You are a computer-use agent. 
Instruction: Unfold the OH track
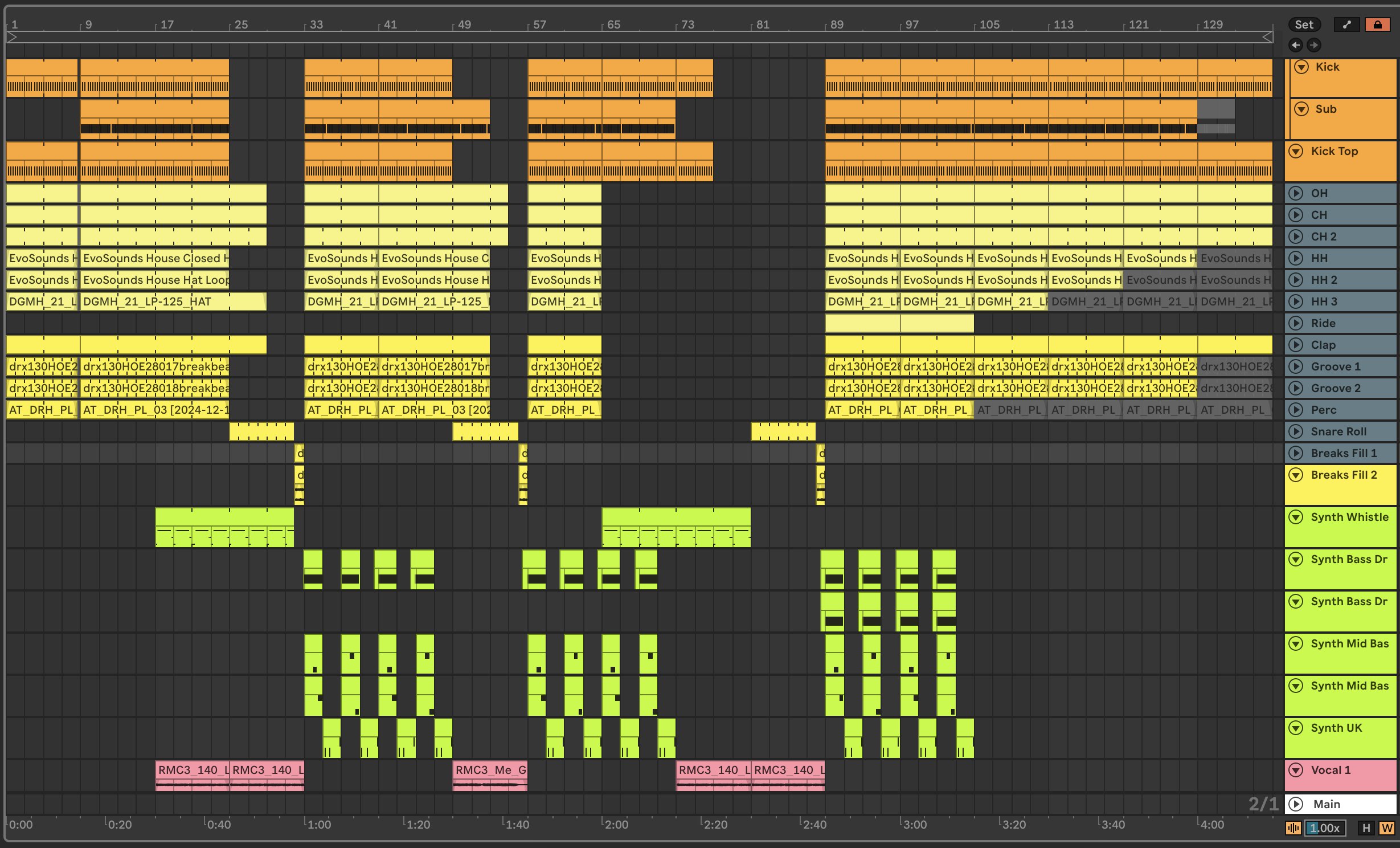1296,193
